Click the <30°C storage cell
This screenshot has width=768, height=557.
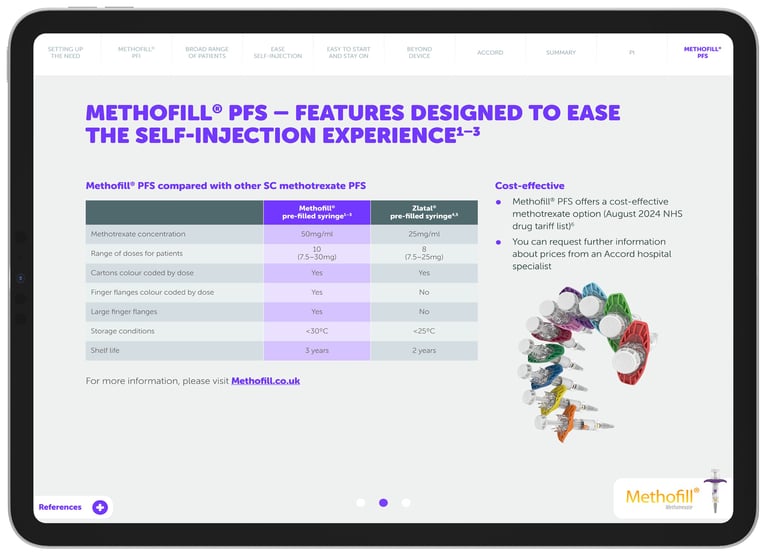317,331
